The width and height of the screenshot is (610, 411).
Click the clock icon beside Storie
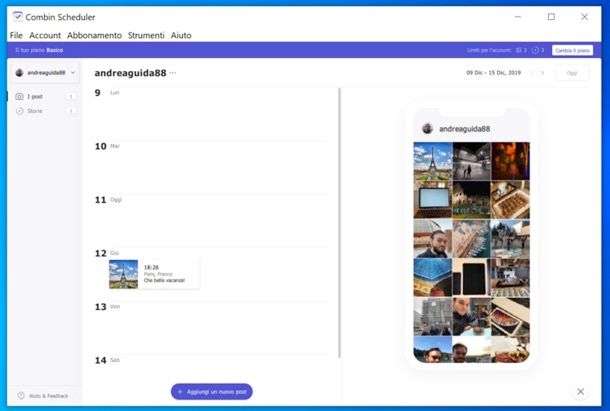pyautogui.click(x=19, y=111)
